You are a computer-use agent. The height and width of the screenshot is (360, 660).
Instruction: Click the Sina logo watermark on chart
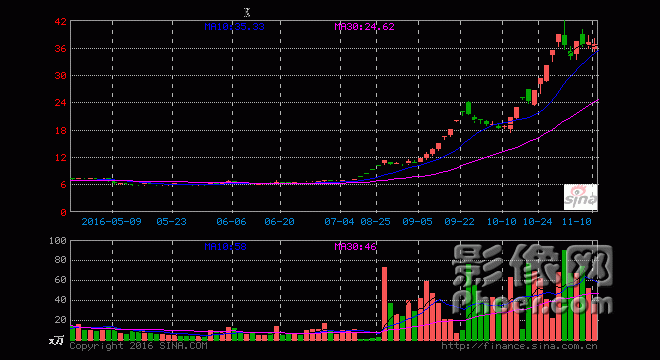[x=580, y=197]
